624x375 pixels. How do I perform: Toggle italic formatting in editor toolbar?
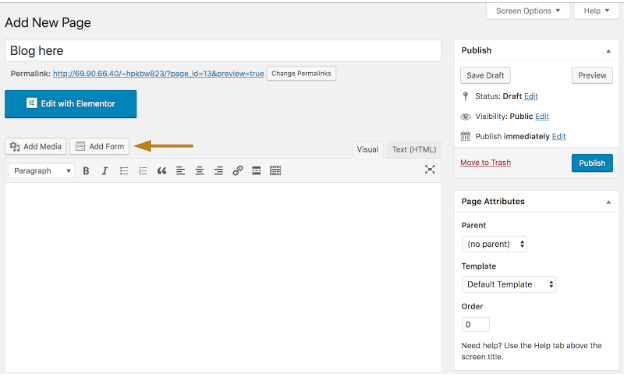click(x=105, y=171)
